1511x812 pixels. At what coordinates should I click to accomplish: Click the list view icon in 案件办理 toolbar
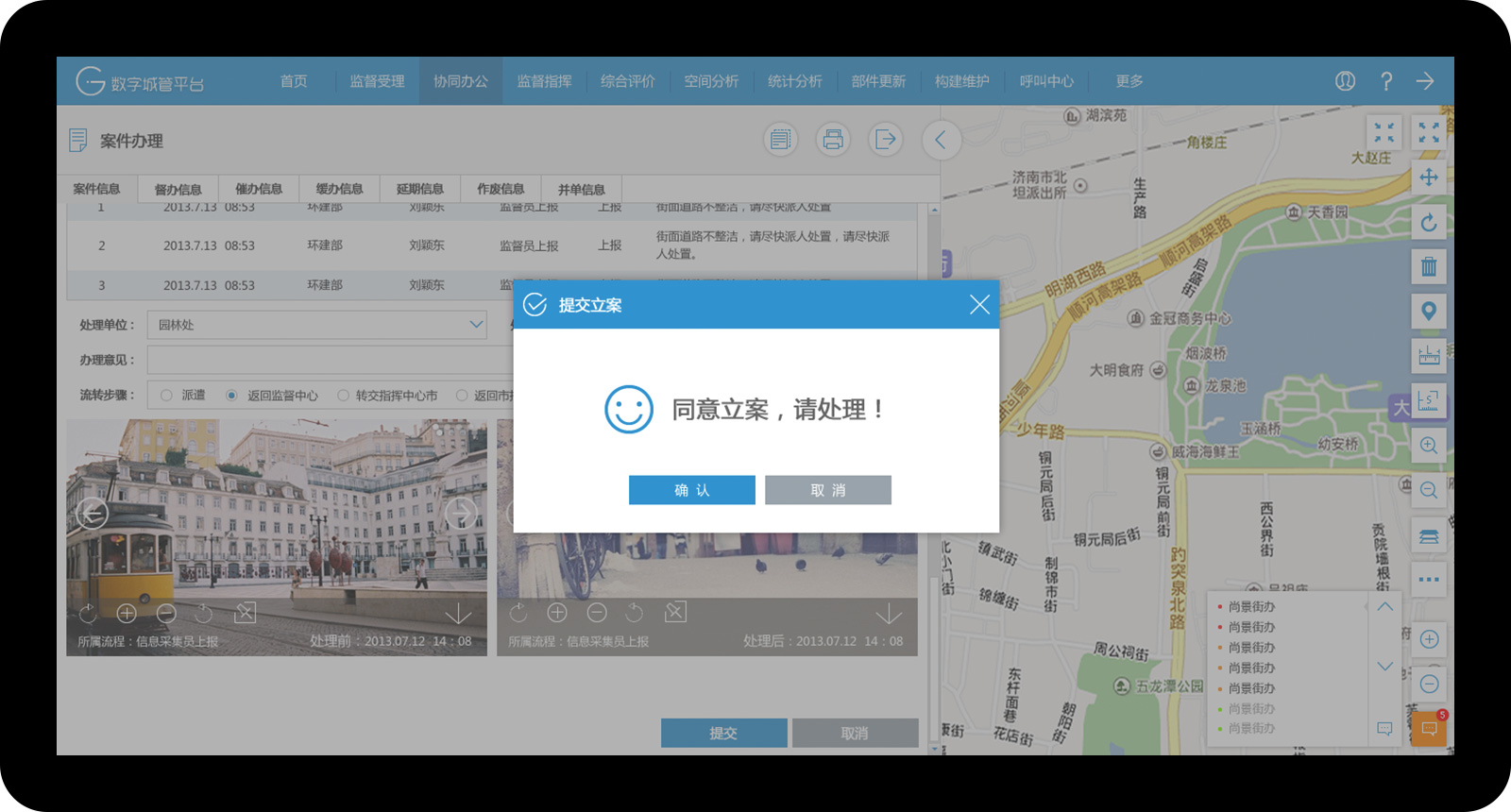pos(780,140)
